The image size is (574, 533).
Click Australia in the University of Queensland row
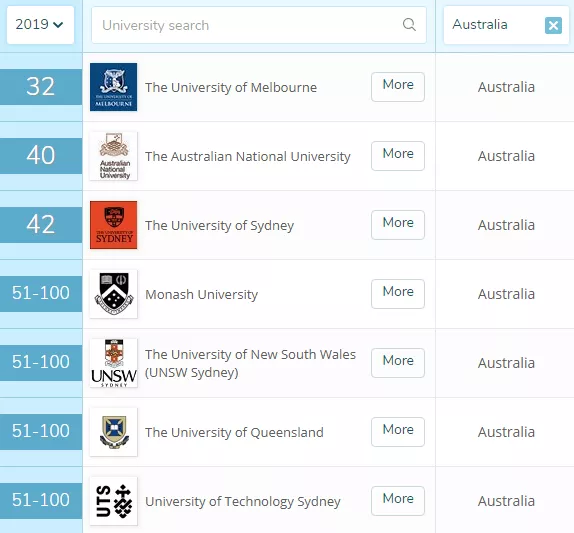506,432
